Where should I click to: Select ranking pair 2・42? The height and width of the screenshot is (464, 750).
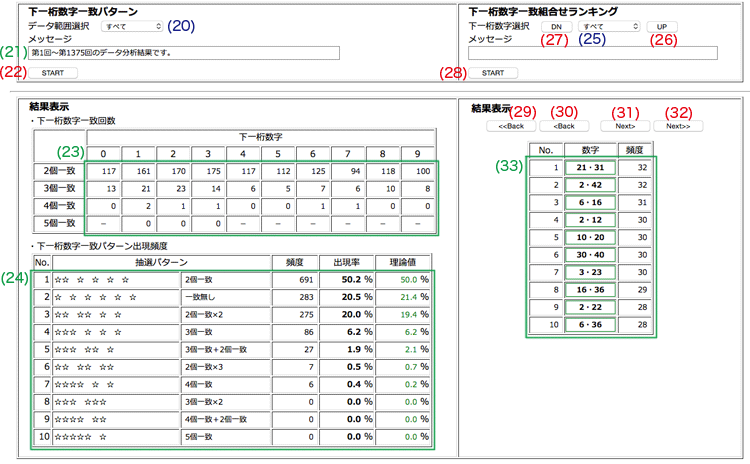click(x=590, y=185)
